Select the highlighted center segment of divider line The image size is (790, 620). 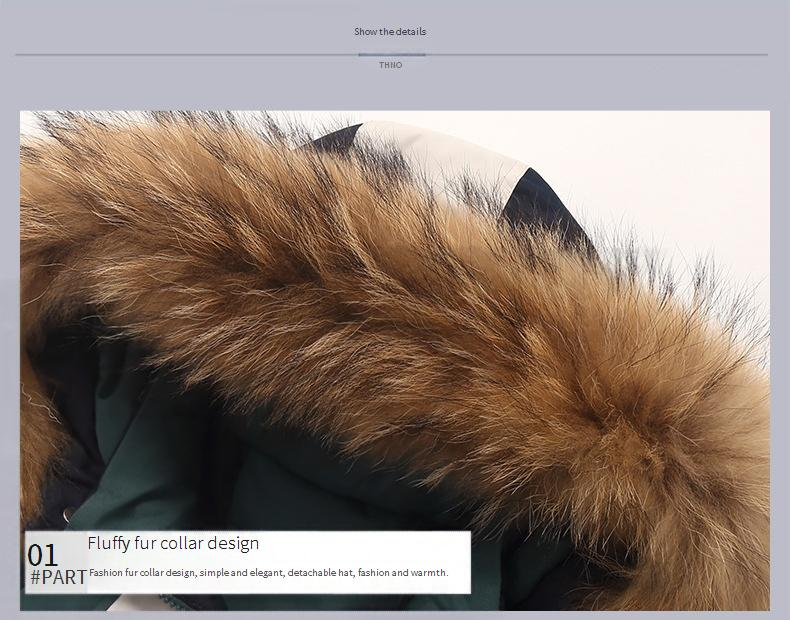tap(392, 55)
